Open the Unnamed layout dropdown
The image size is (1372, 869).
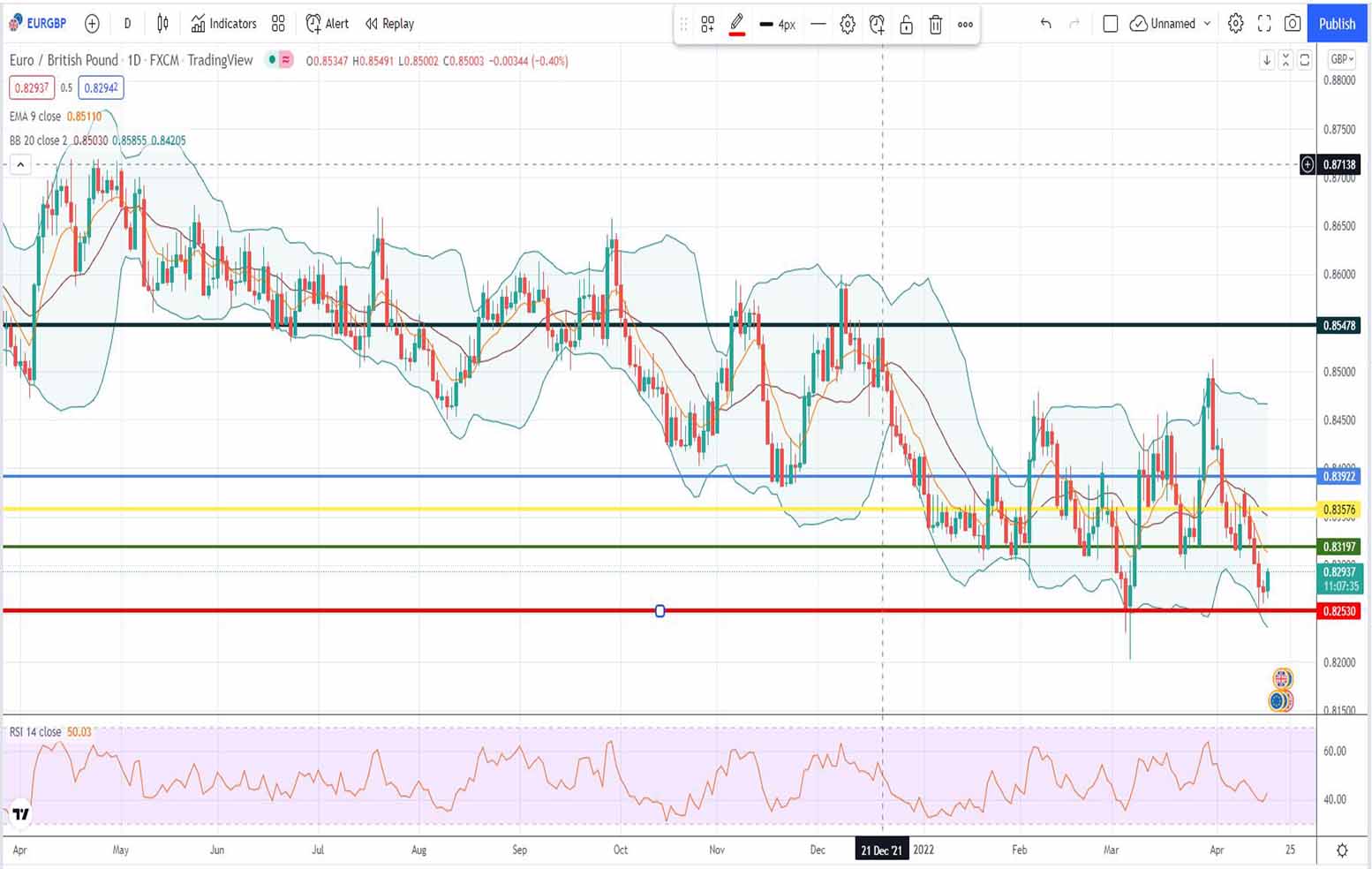click(1207, 24)
